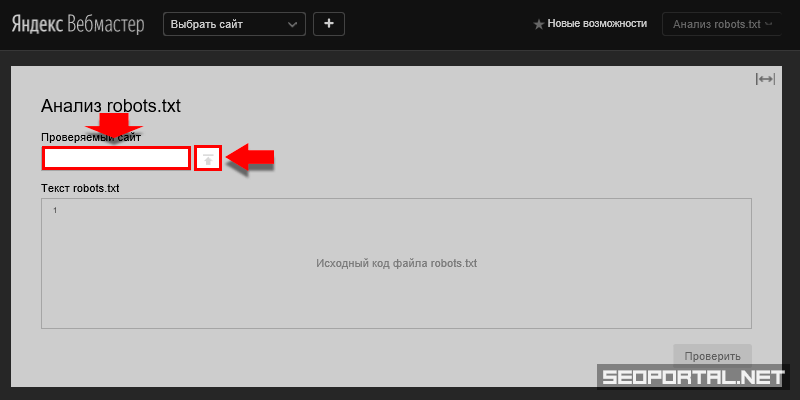Click the Анализ robots.txt page heading
Viewport: 800px width, 400px height.
point(110,106)
